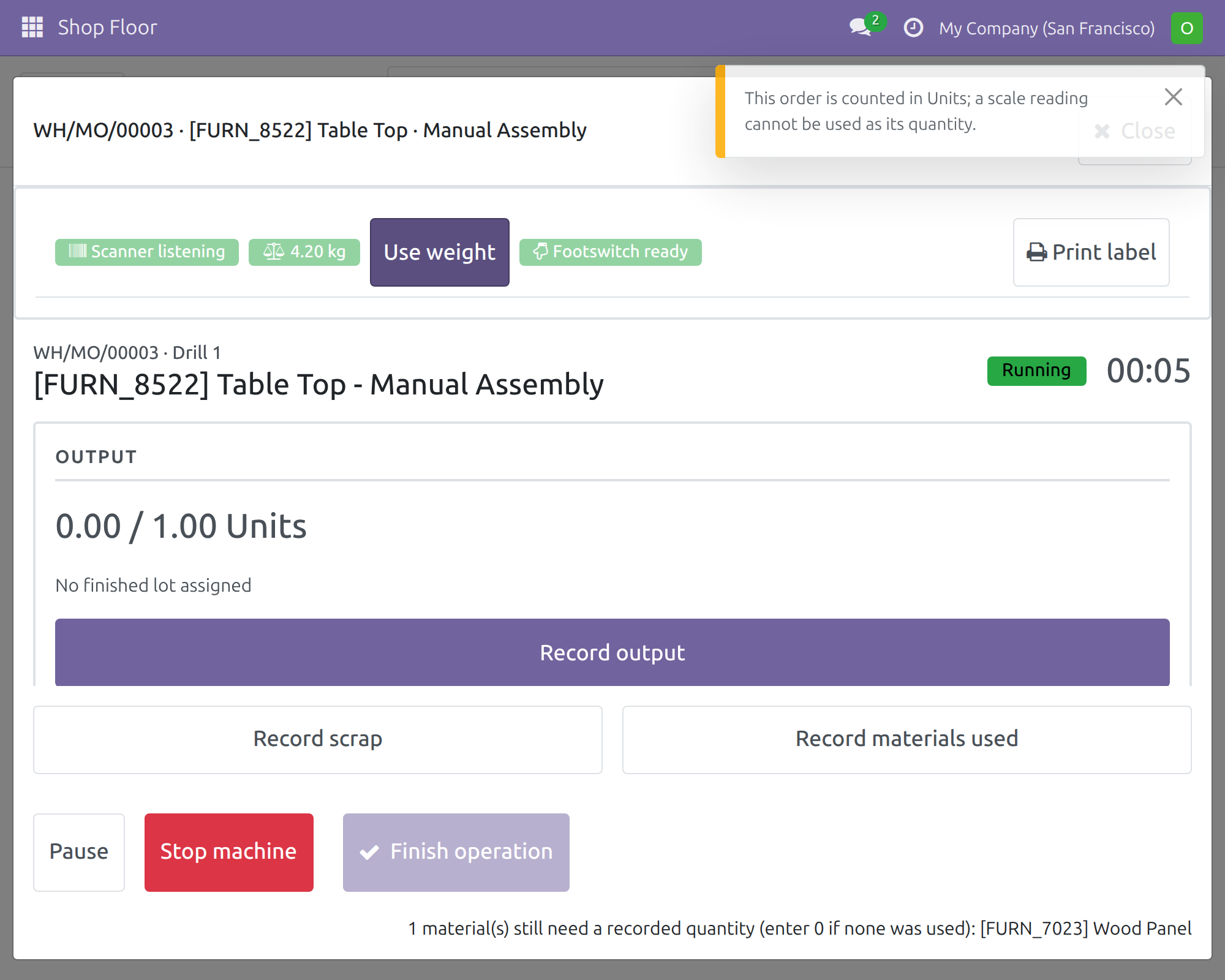Click the OUTPUT section heading
The width and height of the screenshot is (1225, 980).
96,457
